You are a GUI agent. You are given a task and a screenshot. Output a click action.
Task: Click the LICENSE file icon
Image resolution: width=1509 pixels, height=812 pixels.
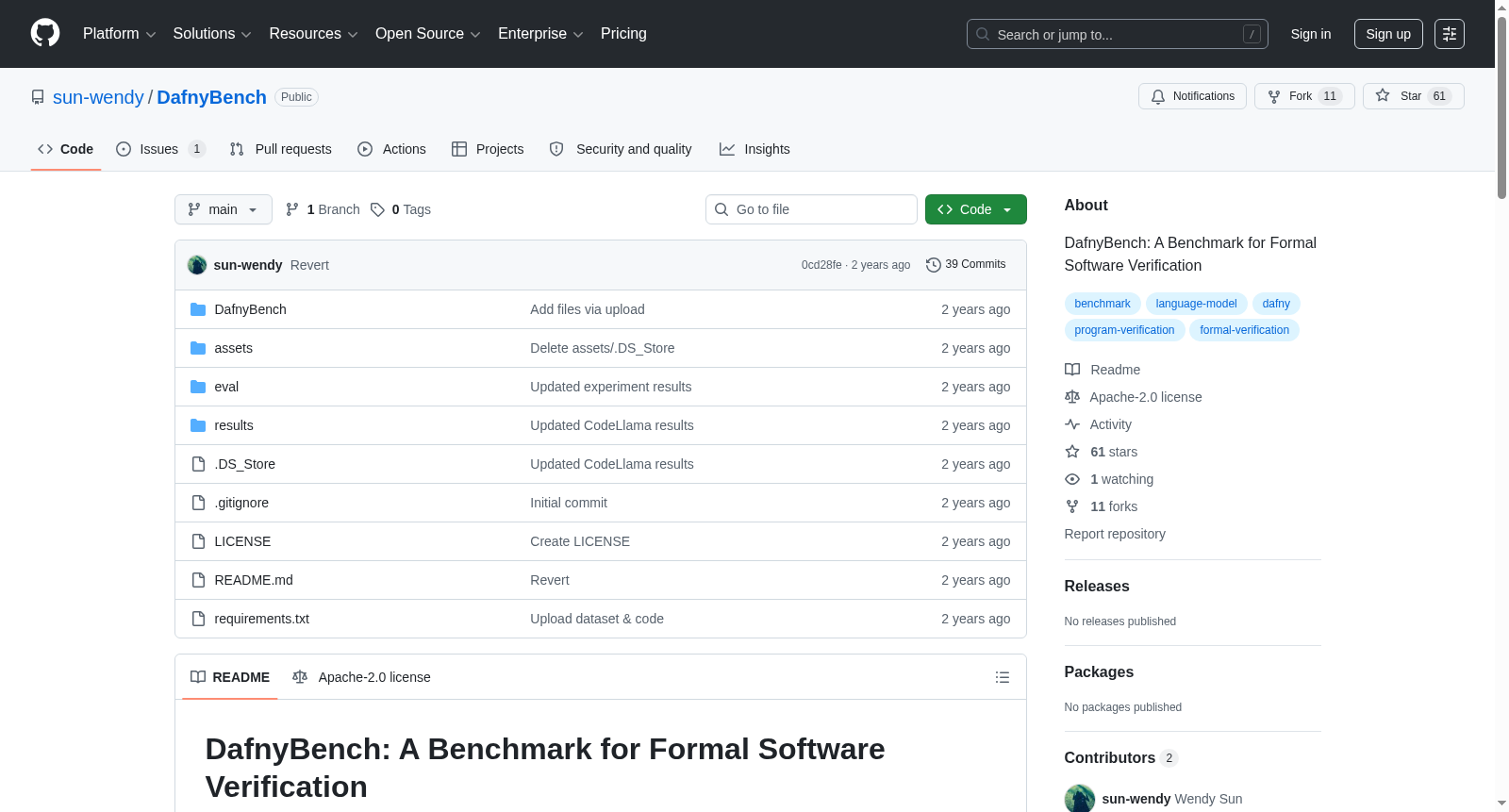[198, 541]
